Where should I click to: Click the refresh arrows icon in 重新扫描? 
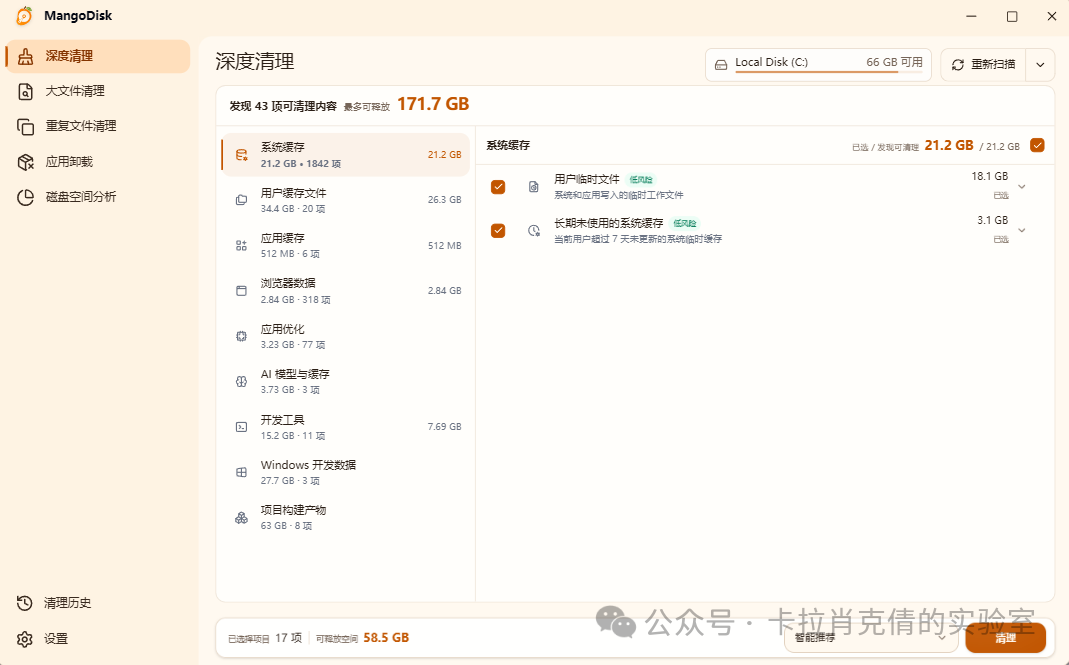(958, 65)
